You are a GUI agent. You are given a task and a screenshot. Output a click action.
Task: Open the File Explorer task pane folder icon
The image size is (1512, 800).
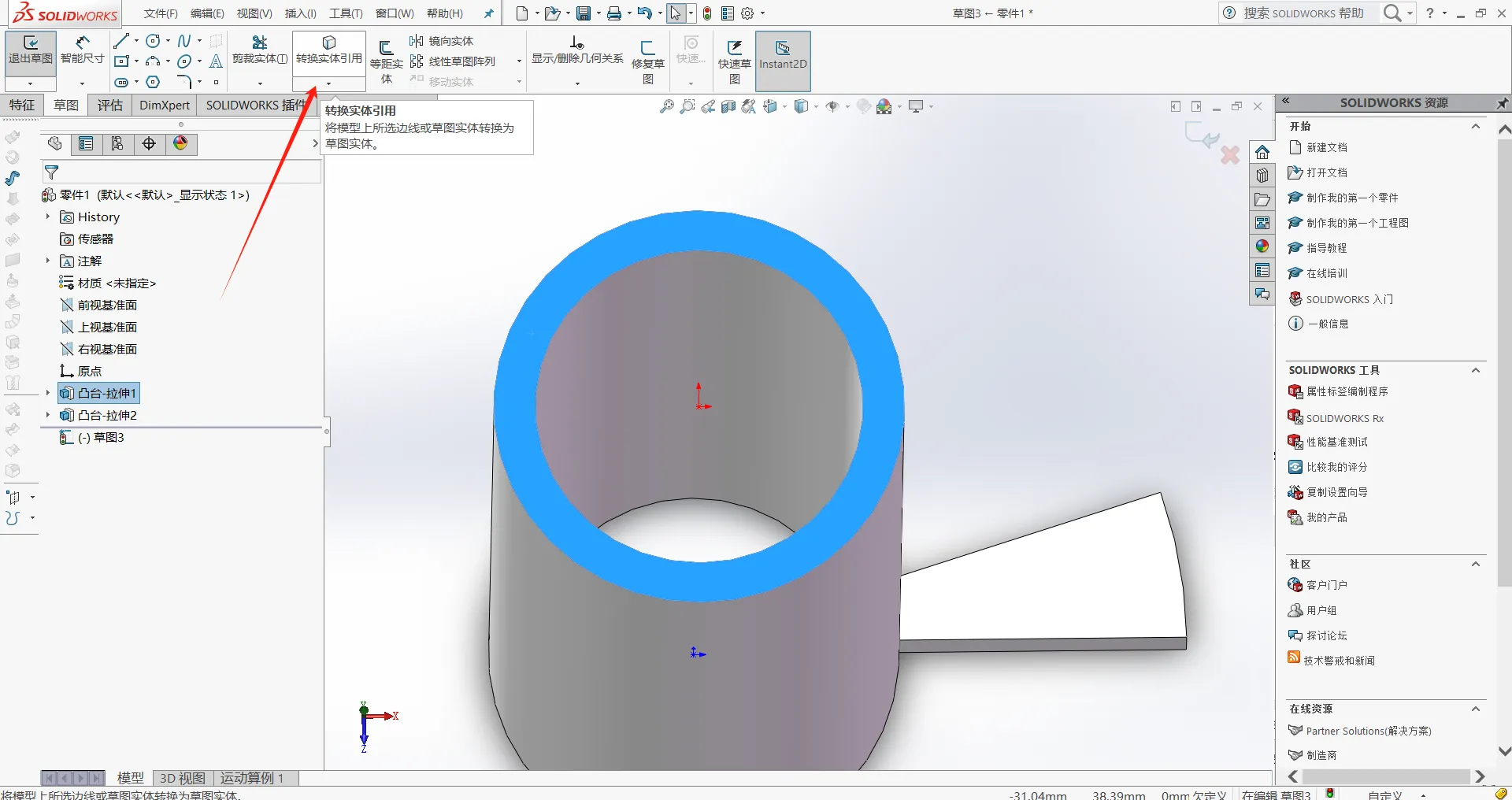[1262, 199]
